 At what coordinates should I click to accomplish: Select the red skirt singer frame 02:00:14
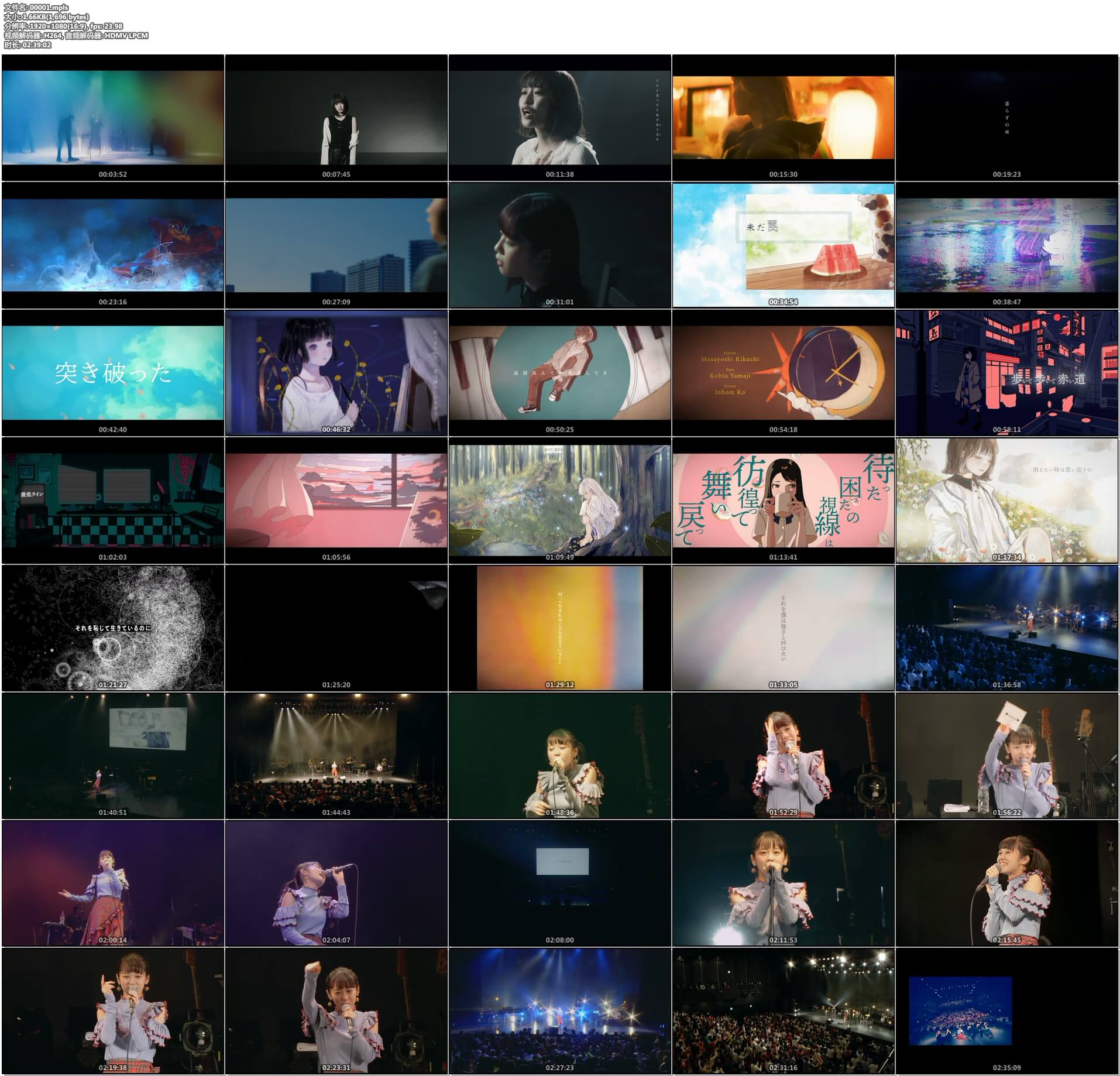click(x=113, y=883)
